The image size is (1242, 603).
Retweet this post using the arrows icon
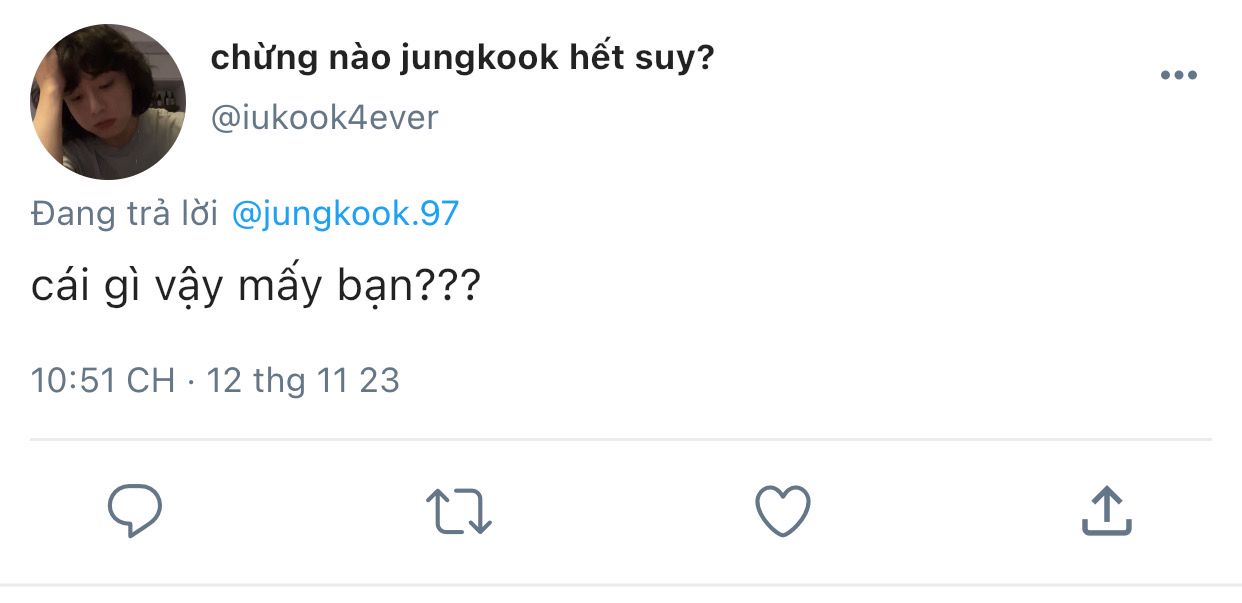pos(459,511)
